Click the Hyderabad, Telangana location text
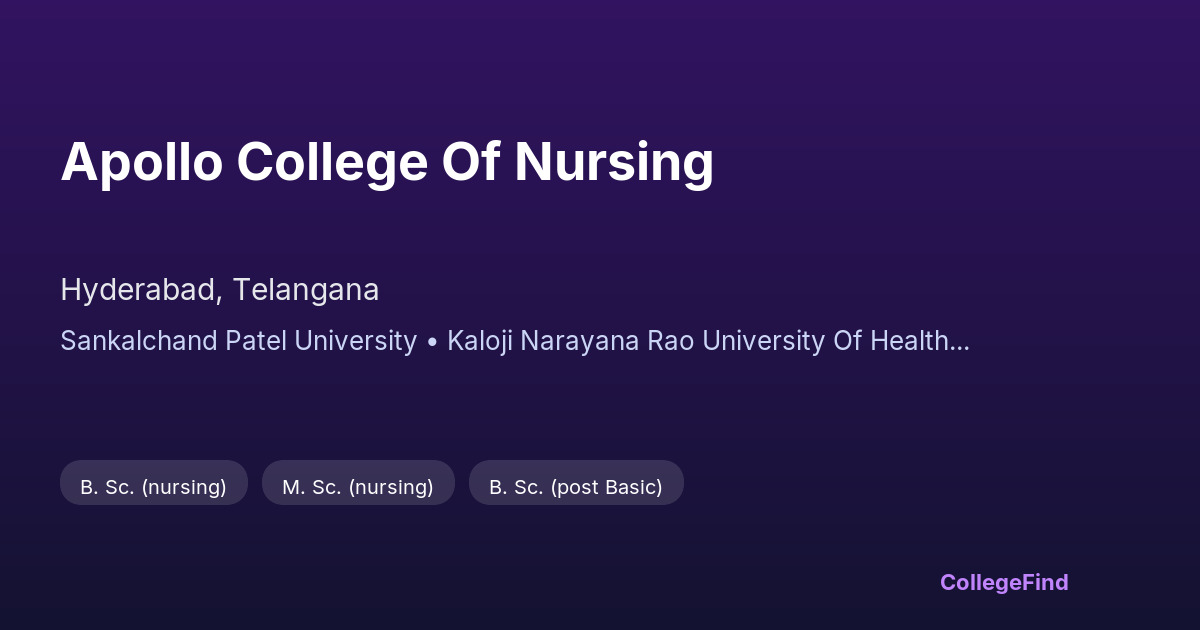Viewport: 1200px width, 630px height. (219, 290)
